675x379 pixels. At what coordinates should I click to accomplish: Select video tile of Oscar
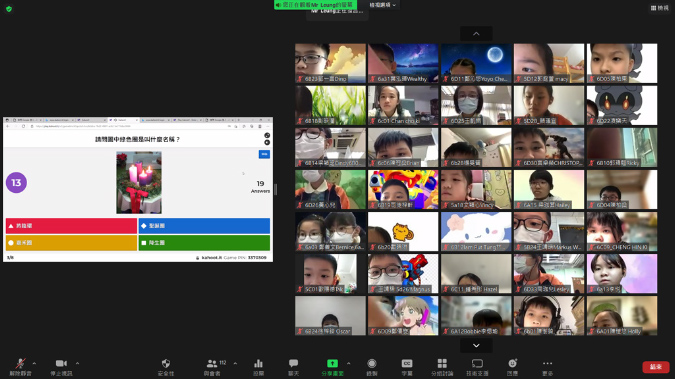(x=331, y=316)
